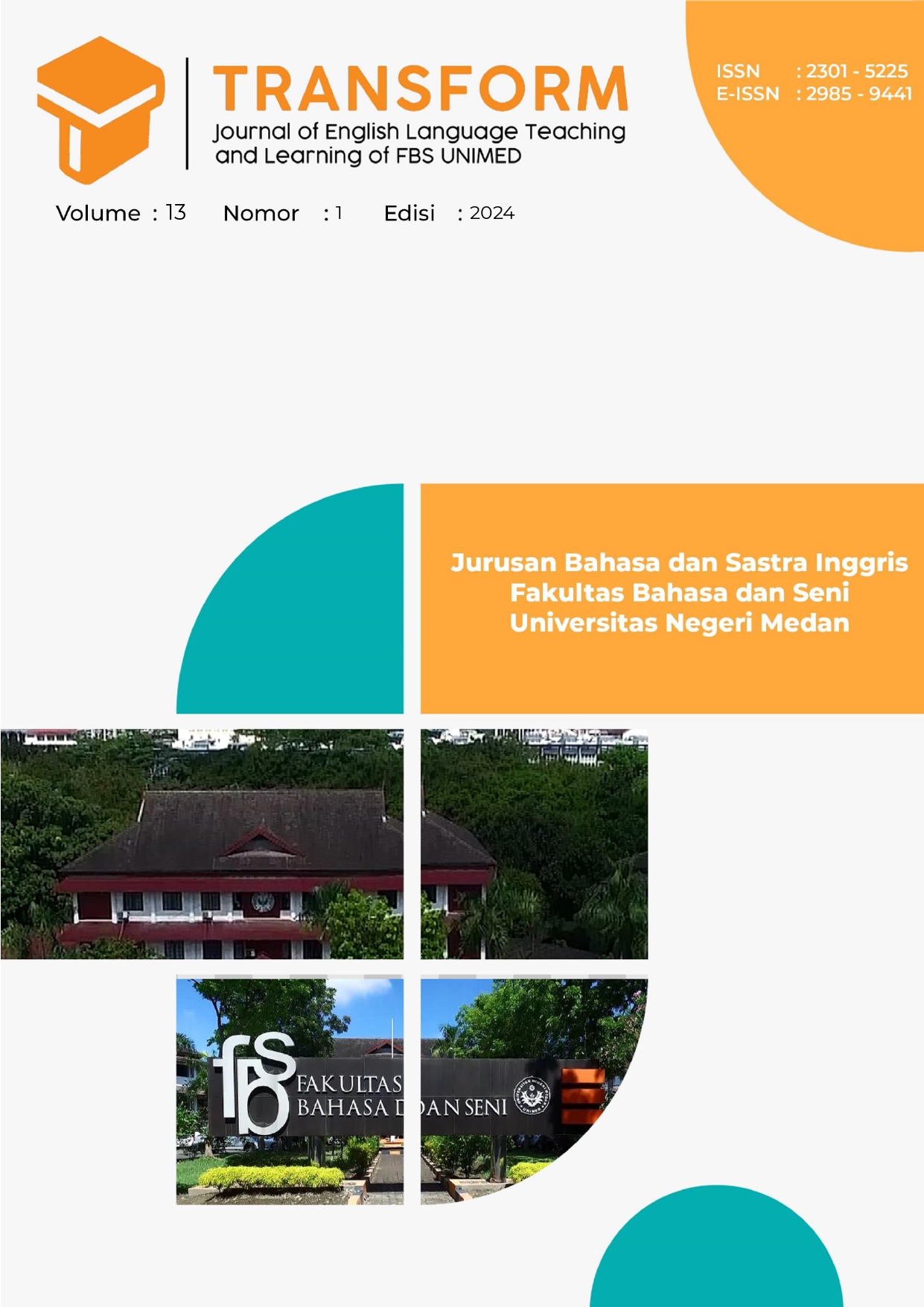Click the 'Nomor : 1' text

pos(283,214)
